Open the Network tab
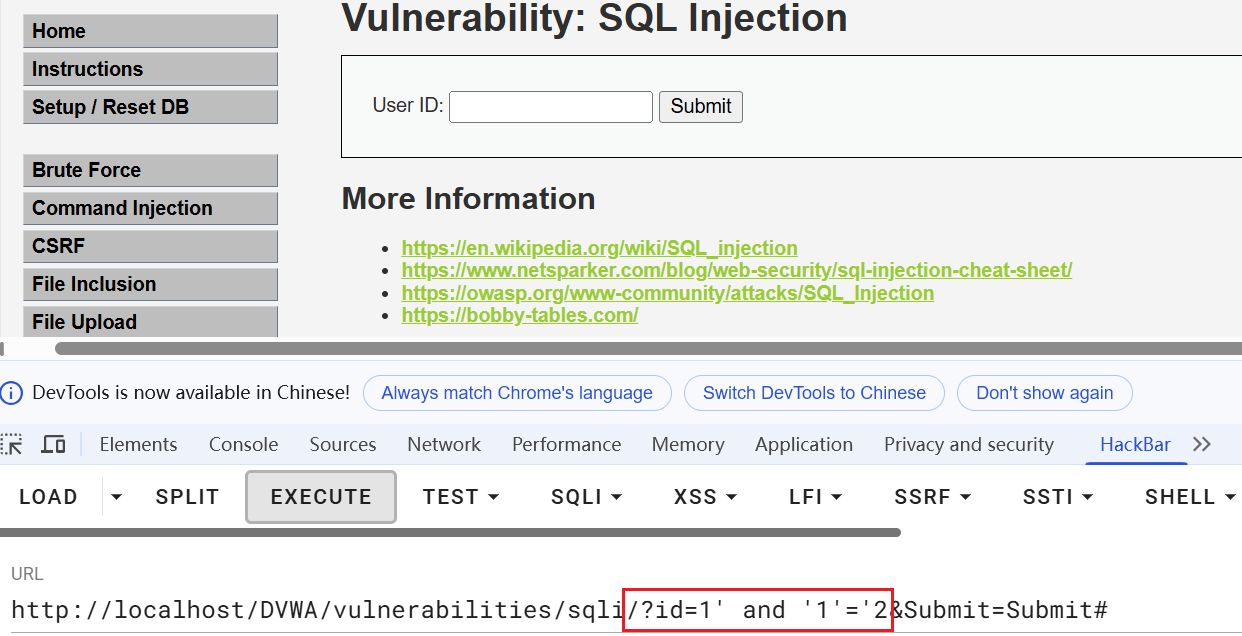 pyautogui.click(x=444, y=445)
